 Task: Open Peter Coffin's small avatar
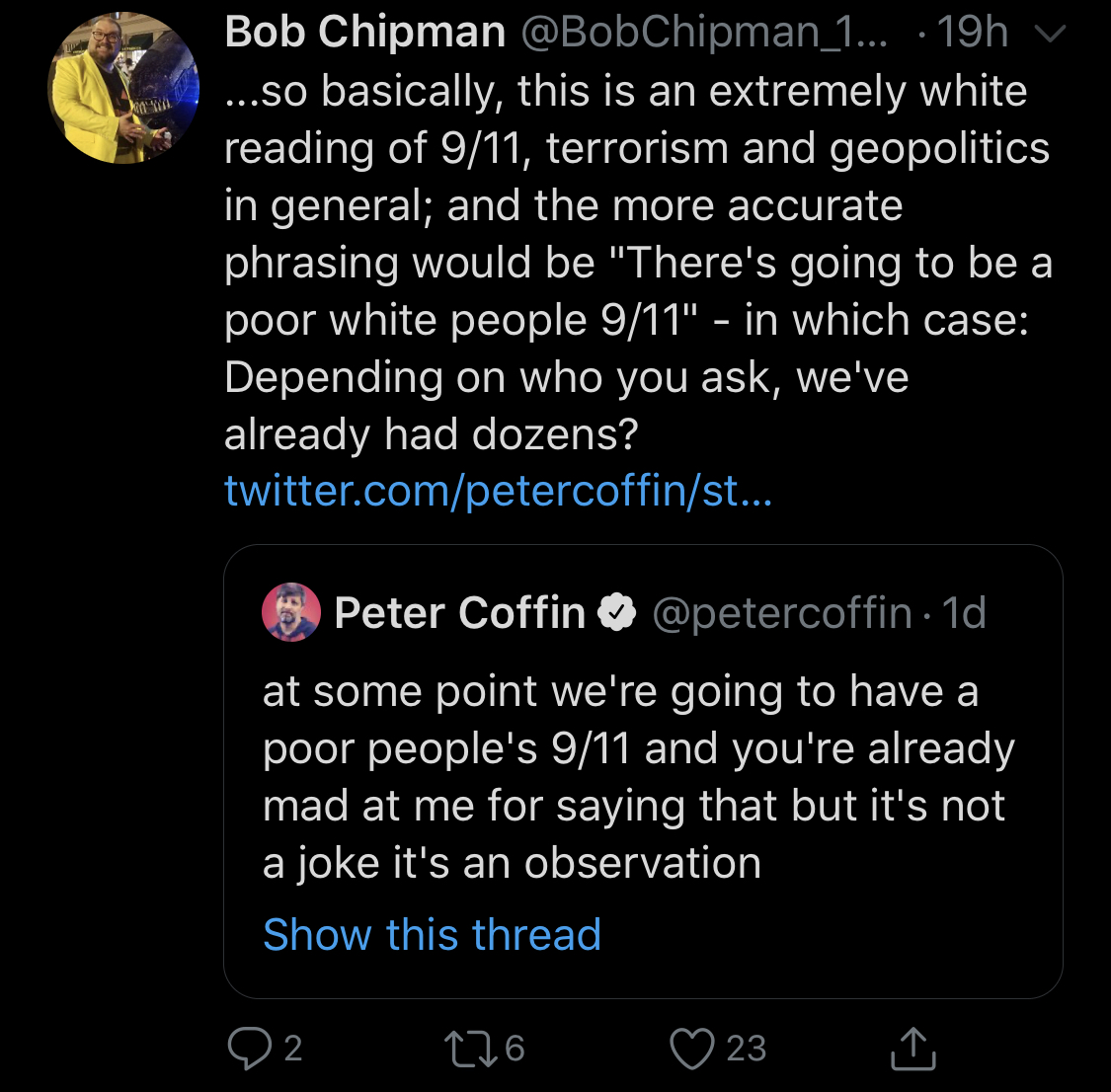pos(291,612)
